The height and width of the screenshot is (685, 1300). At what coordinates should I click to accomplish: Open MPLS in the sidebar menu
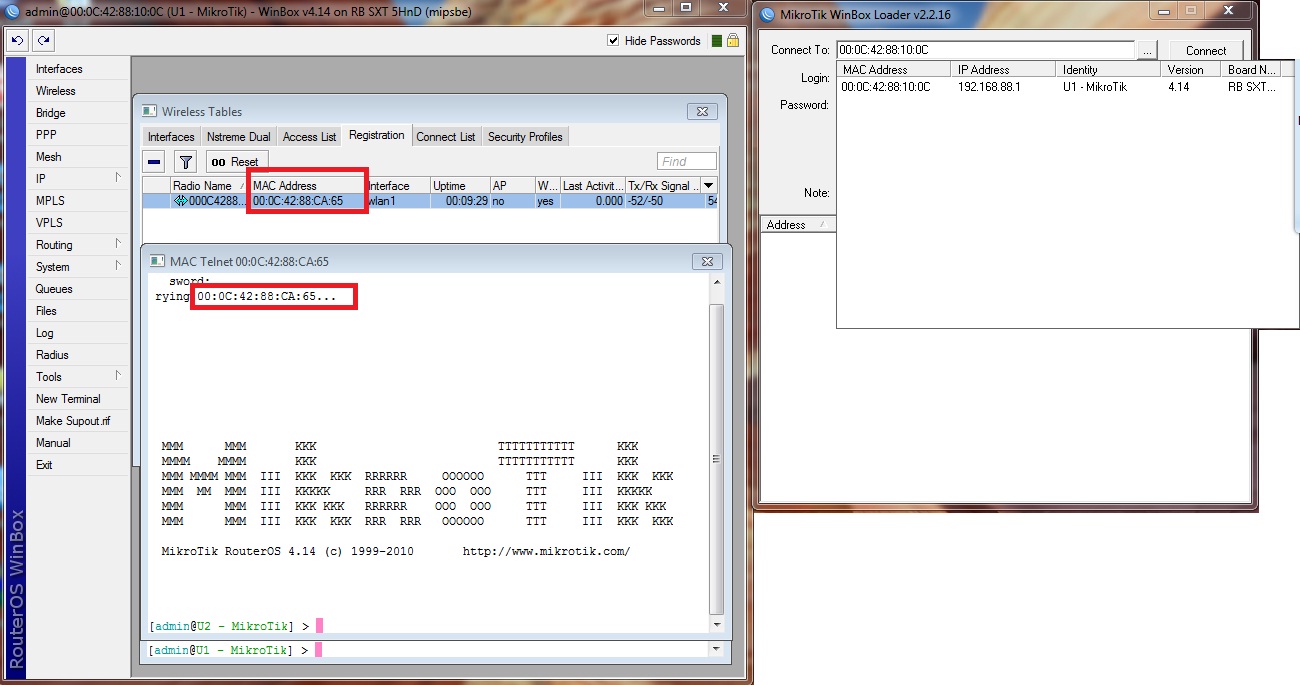[x=78, y=201]
